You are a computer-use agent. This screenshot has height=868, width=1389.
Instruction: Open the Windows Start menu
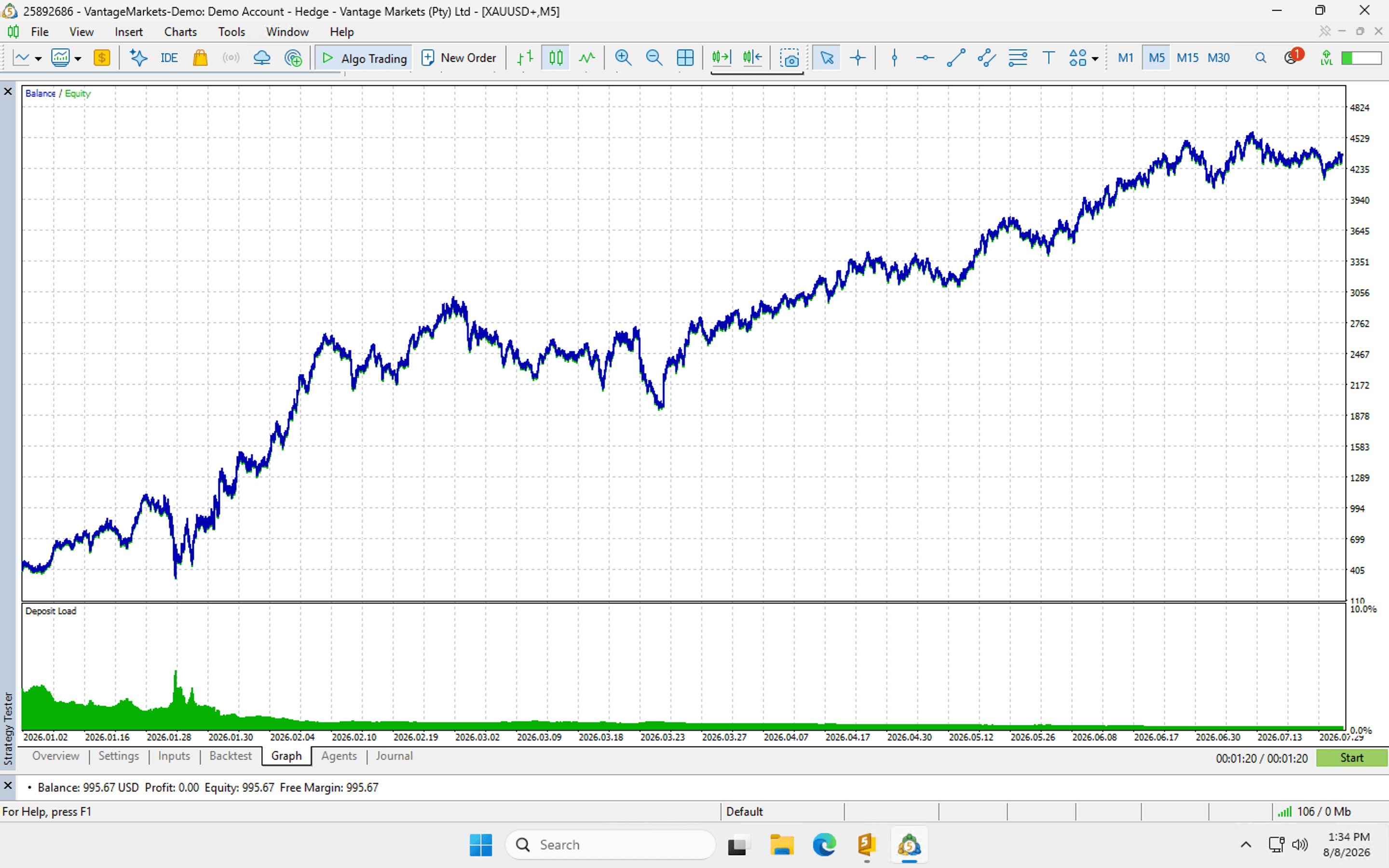480,845
